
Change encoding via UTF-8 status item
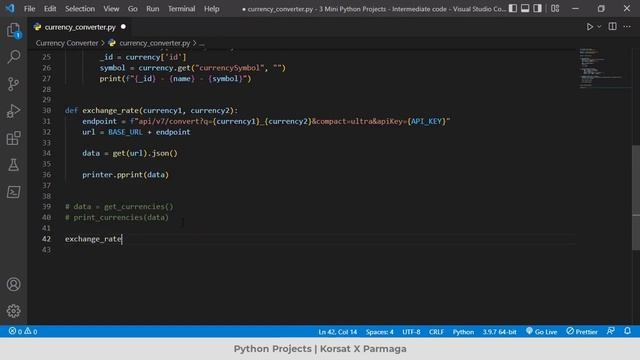tap(411, 332)
